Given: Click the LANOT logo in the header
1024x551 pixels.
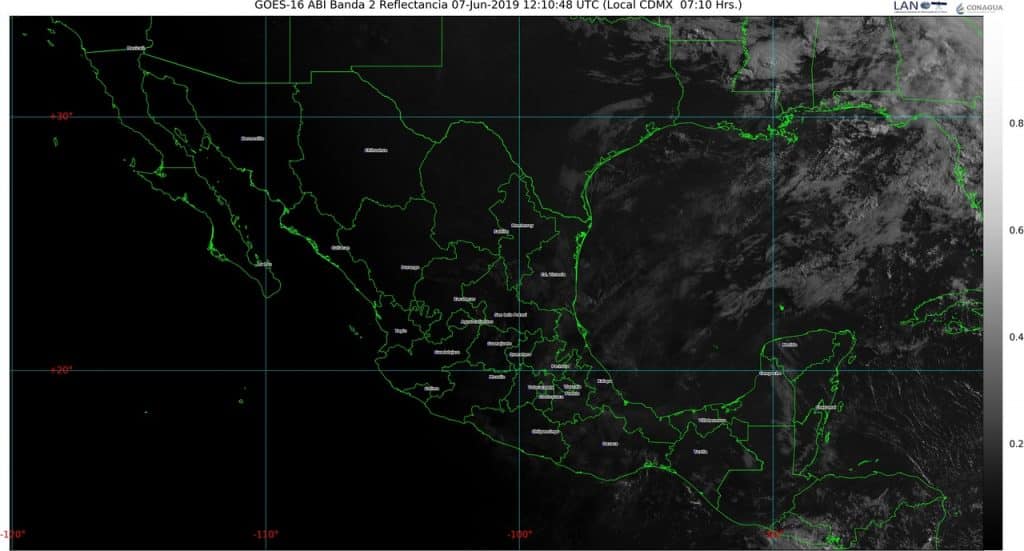Looking at the screenshot, I should tap(918, 7).
